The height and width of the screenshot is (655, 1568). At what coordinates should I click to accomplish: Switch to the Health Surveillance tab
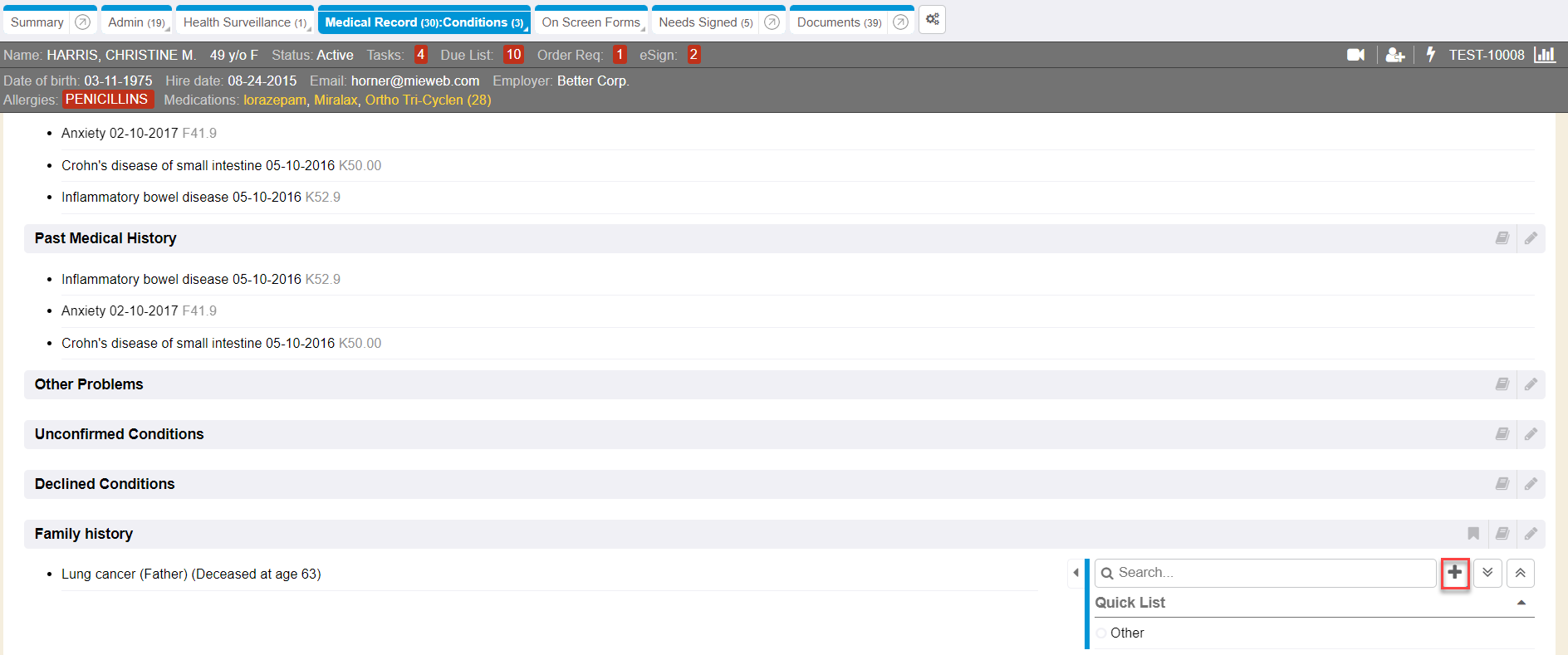pyautogui.click(x=244, y=22)
